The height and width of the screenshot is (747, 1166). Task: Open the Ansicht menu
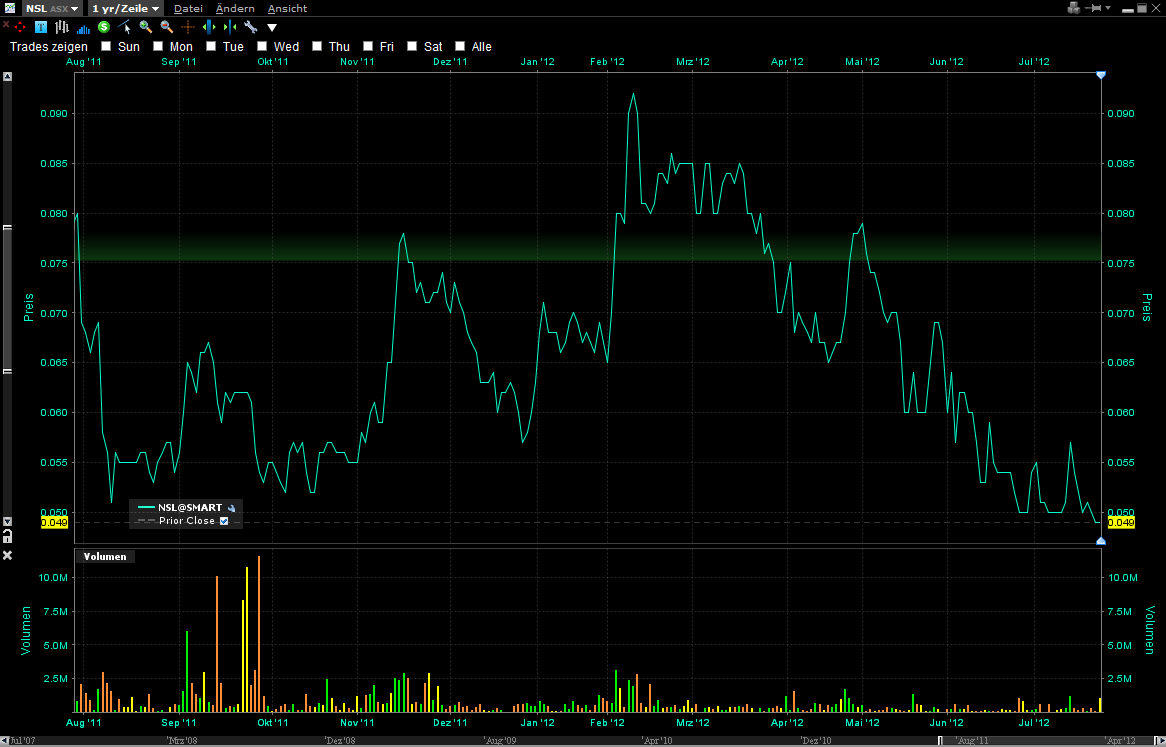(x=287, y=8)
